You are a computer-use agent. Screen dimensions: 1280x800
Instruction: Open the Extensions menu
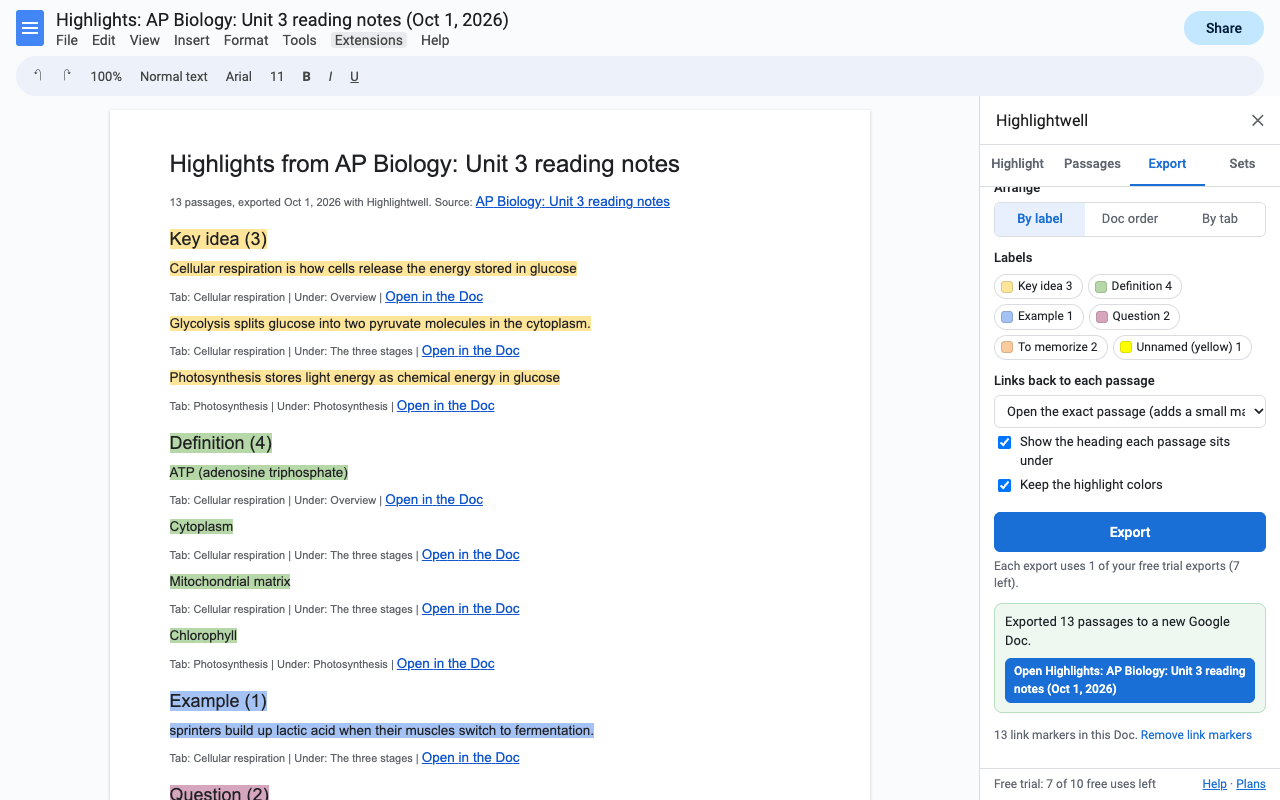[x=369, y=40]
